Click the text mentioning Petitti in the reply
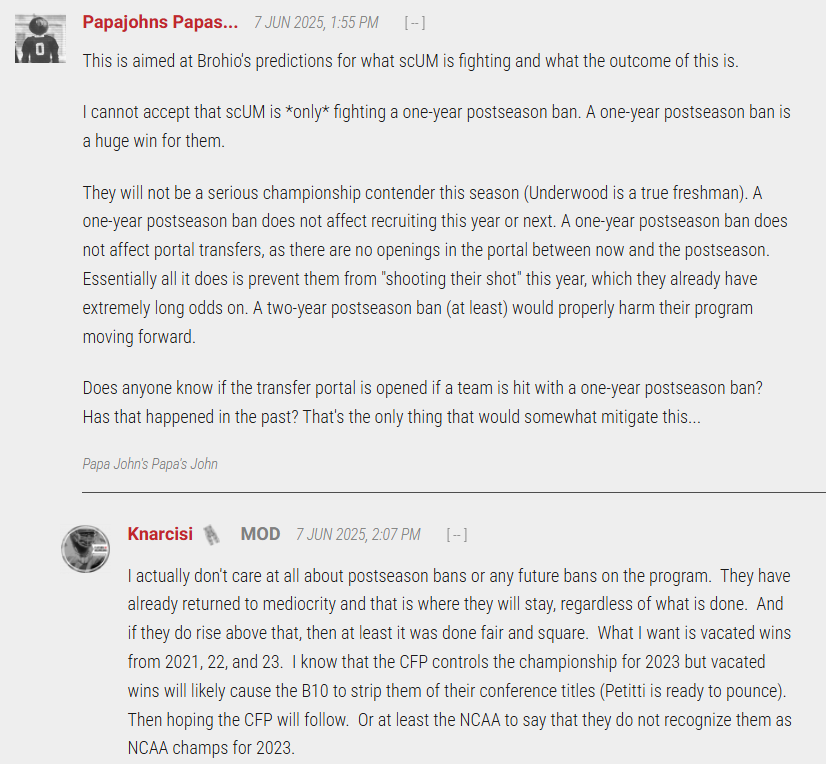This screenshot has width=826, height=764. coord(692,690)
